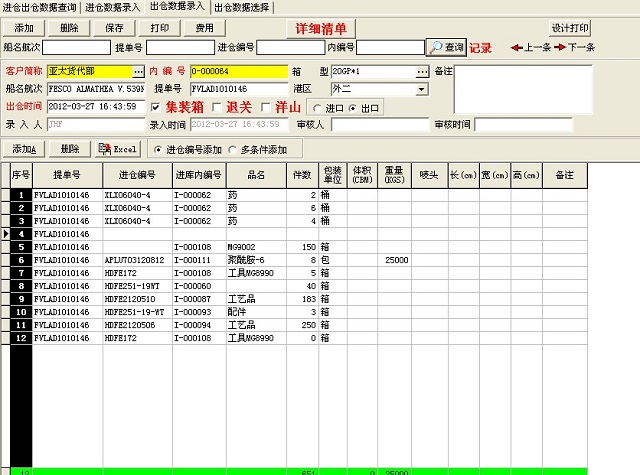Select the 进口 radio button
Screen dimensions: 640x475
(x=316, y=108)
